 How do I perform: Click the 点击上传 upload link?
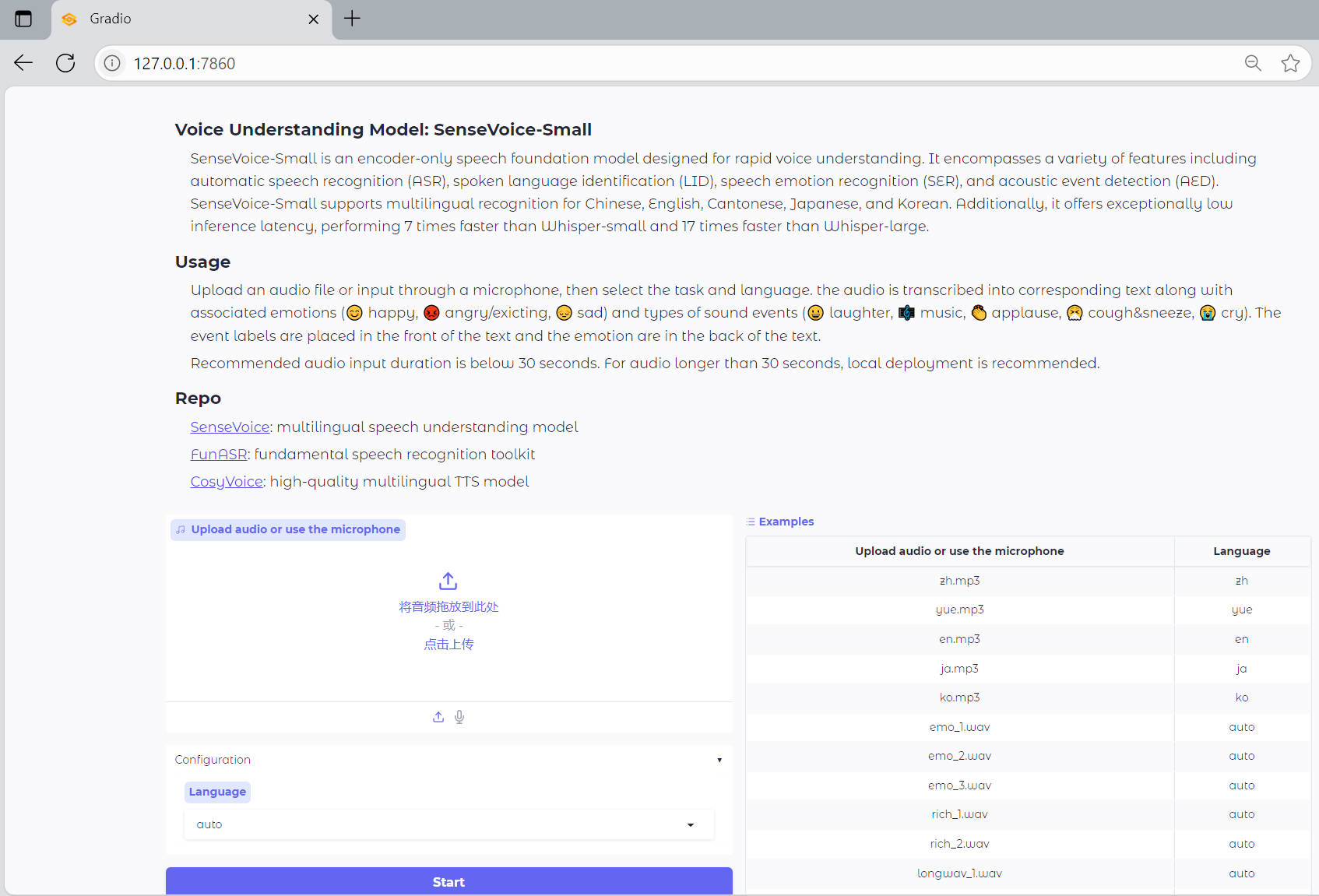[448, 644]
